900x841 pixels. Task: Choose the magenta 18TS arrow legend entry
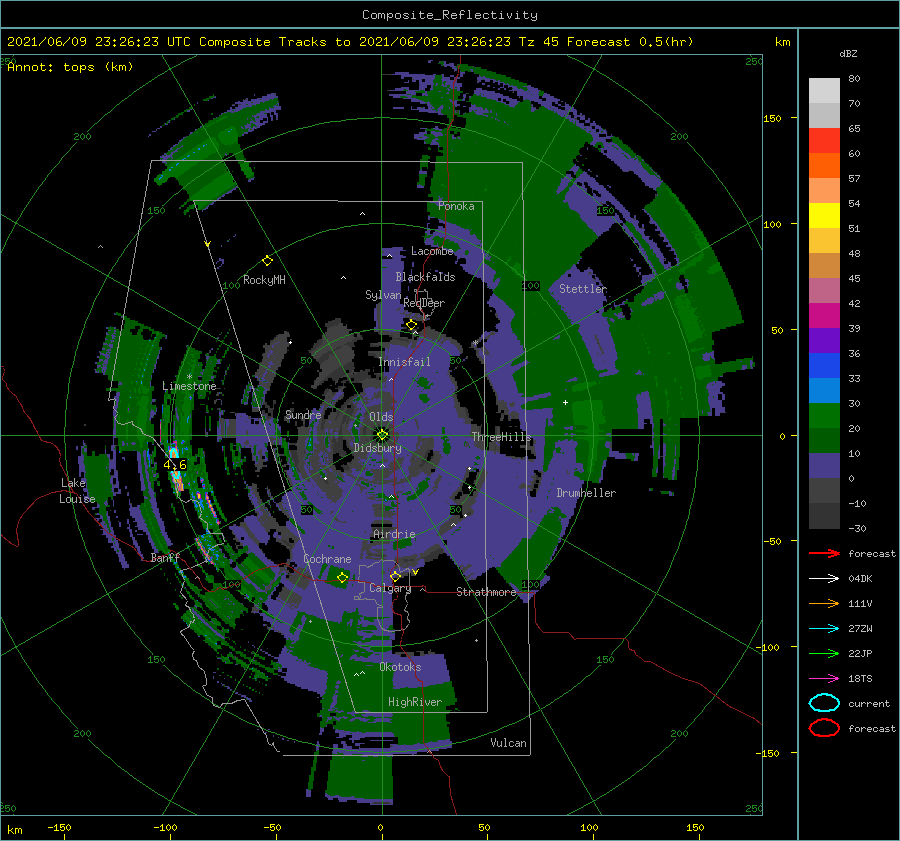coord(824,679)
